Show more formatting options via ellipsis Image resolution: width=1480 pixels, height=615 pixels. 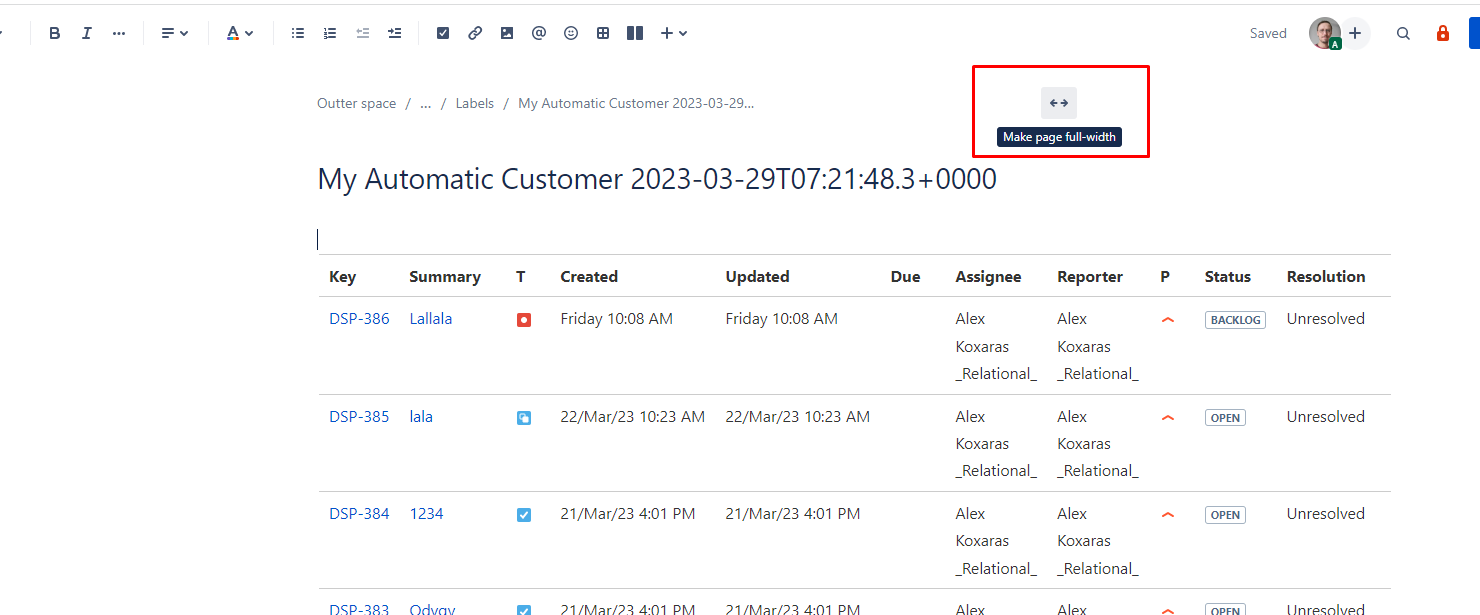119,32
